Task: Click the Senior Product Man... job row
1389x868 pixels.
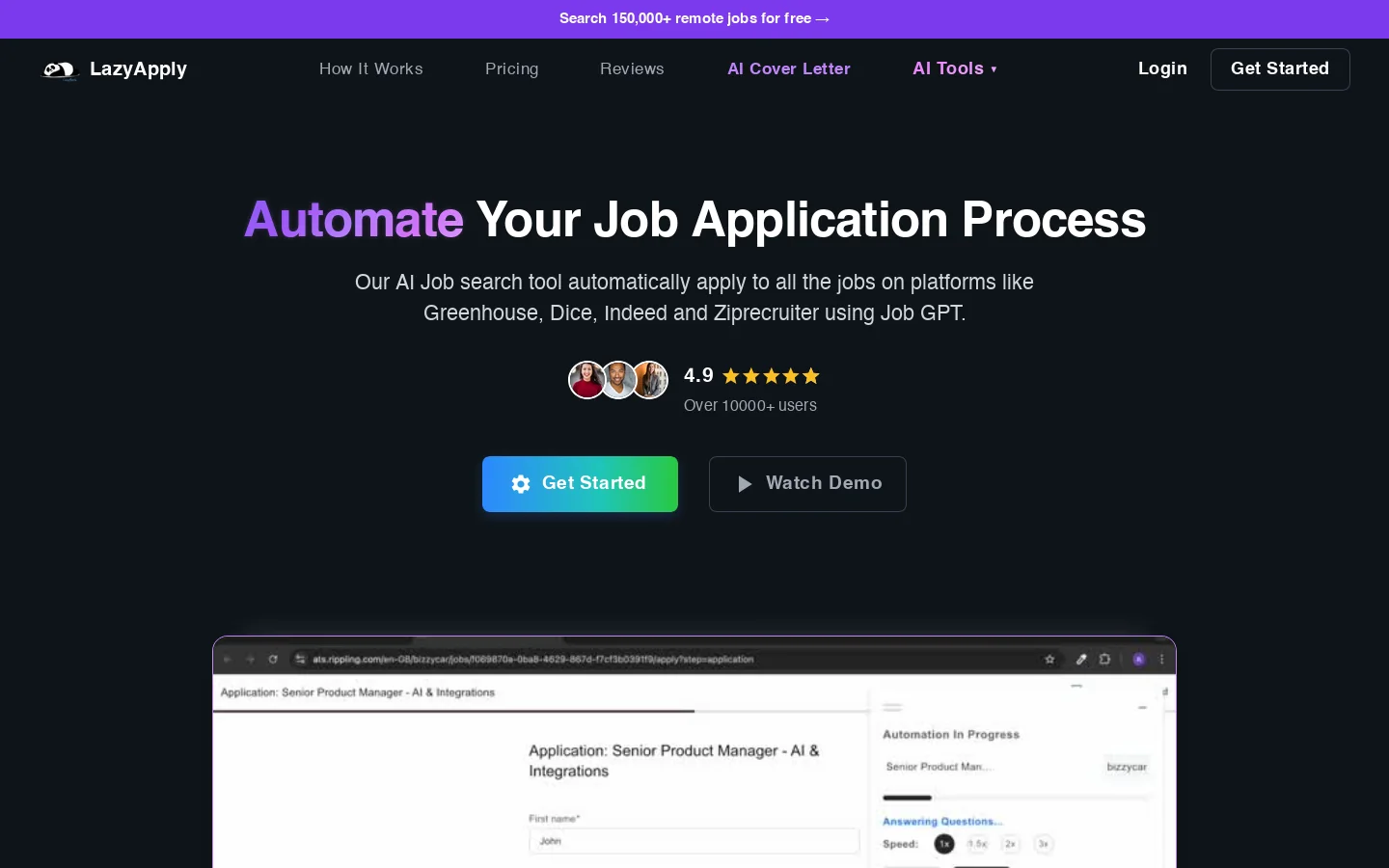Action: pos(939,767)
